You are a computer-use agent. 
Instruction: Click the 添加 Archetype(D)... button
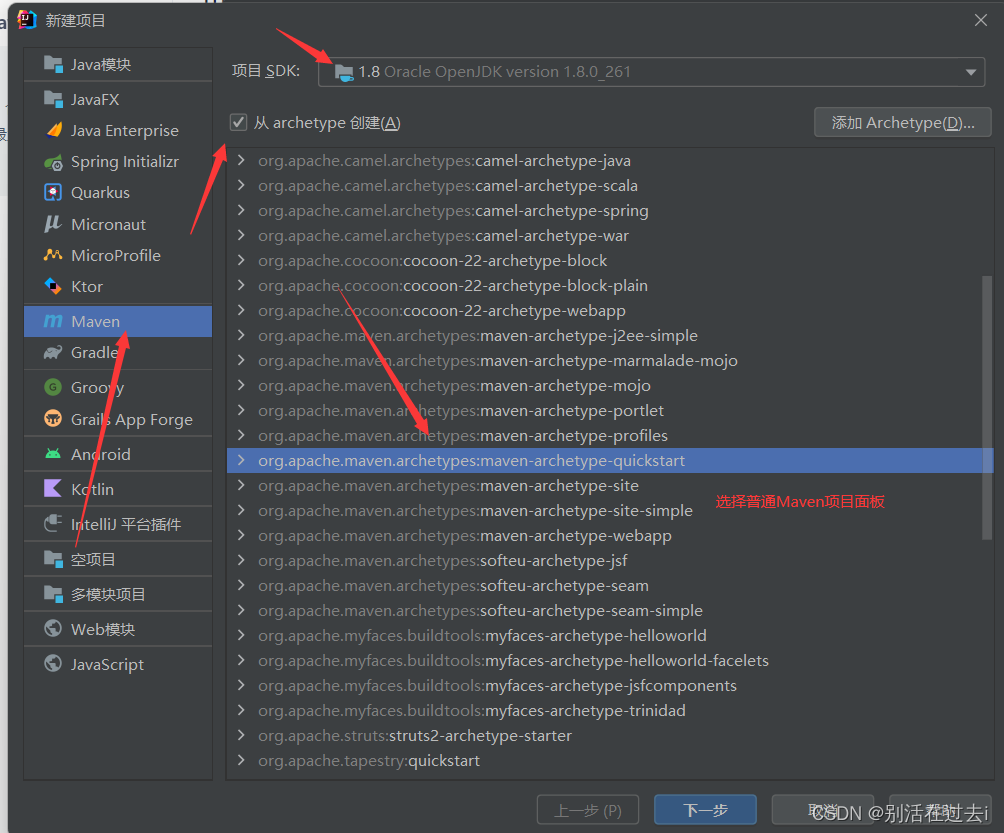[902, 122]
